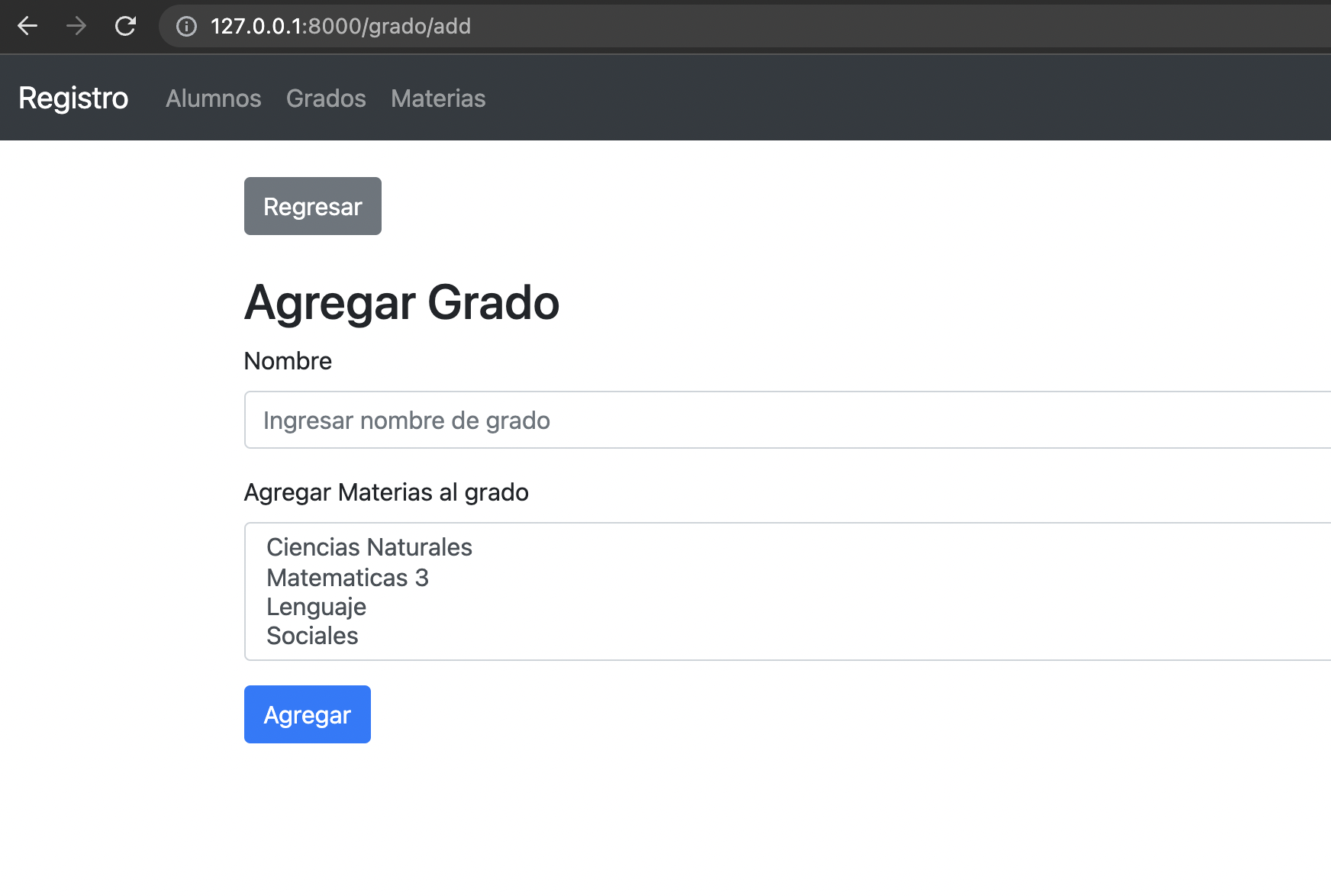Screen dimensions: 1331x896
Task: Go back using browser back arrow
Action: click(x=27, y=26)
